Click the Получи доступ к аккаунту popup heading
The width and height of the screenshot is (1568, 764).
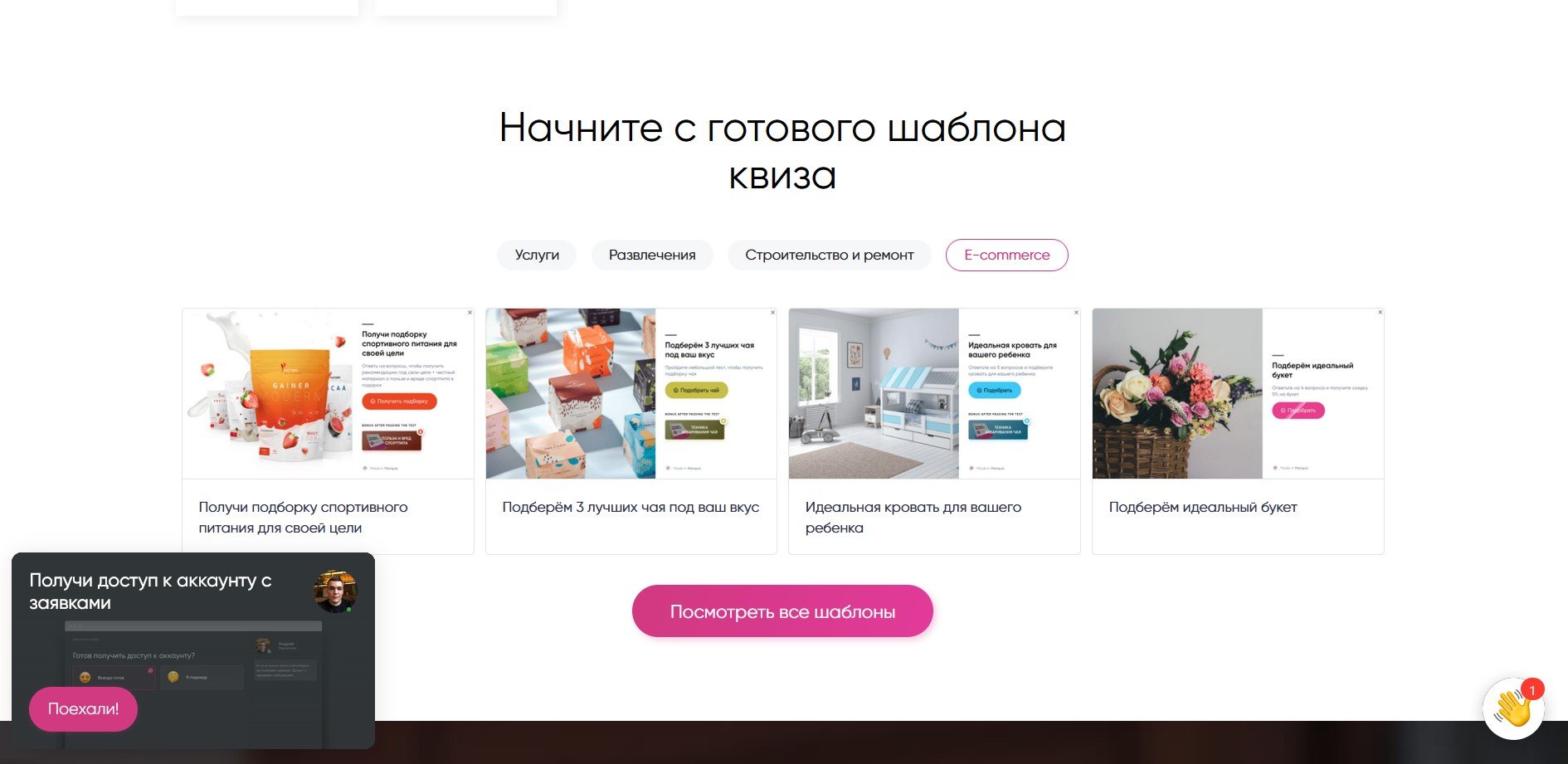coord(150,591)
